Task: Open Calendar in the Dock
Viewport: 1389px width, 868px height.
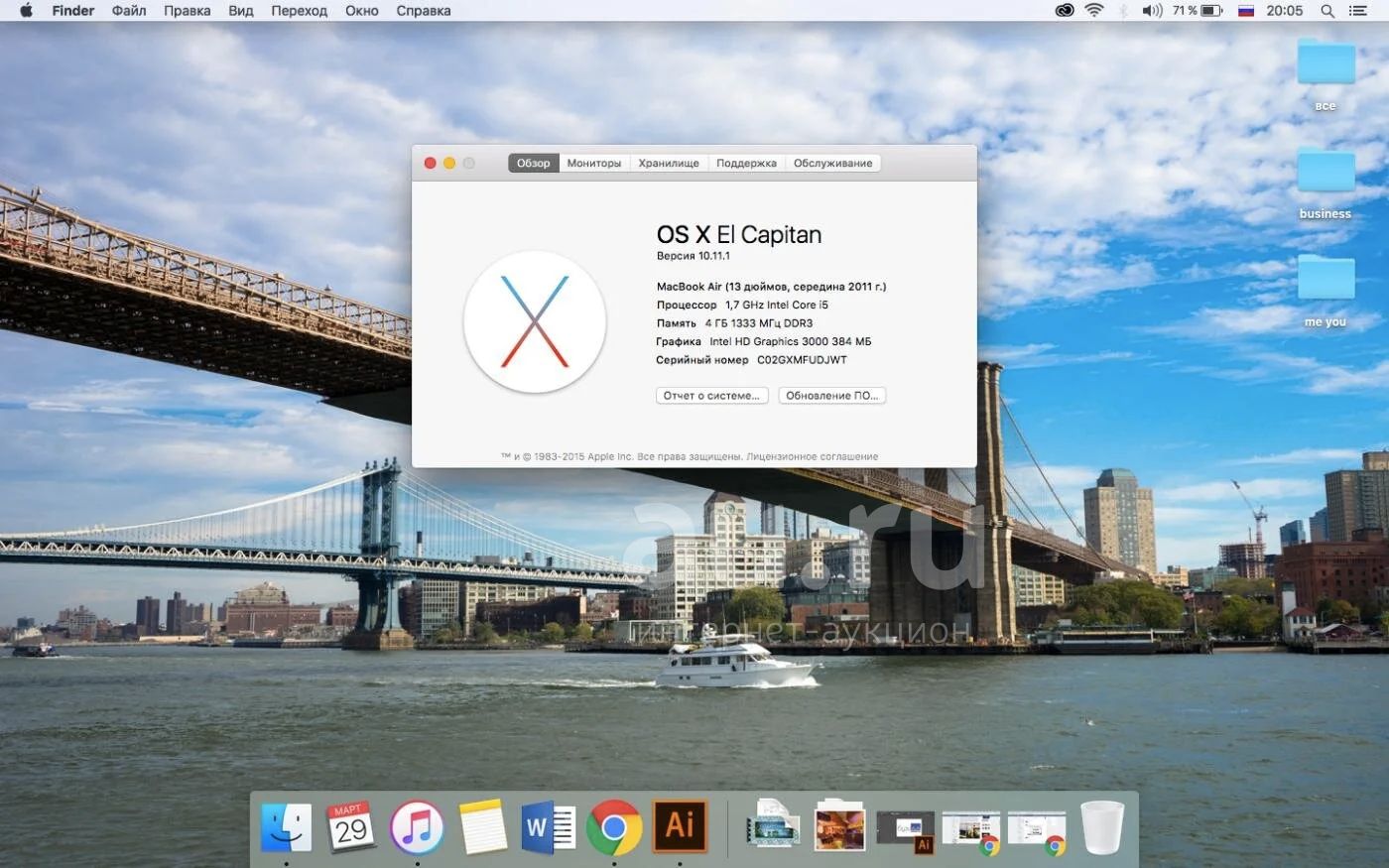Action: [x=351, y=827]
